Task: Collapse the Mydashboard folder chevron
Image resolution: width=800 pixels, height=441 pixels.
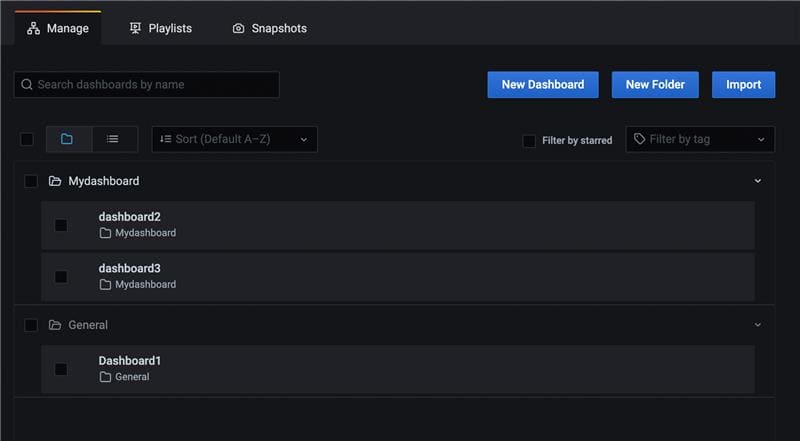Action: (x=758, y=181)
